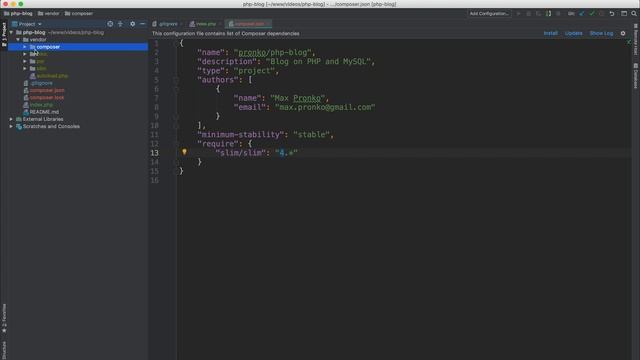This screenshot has width=640, height=360.
Task: Select the slim folder in tree
Action: (41, 69)
